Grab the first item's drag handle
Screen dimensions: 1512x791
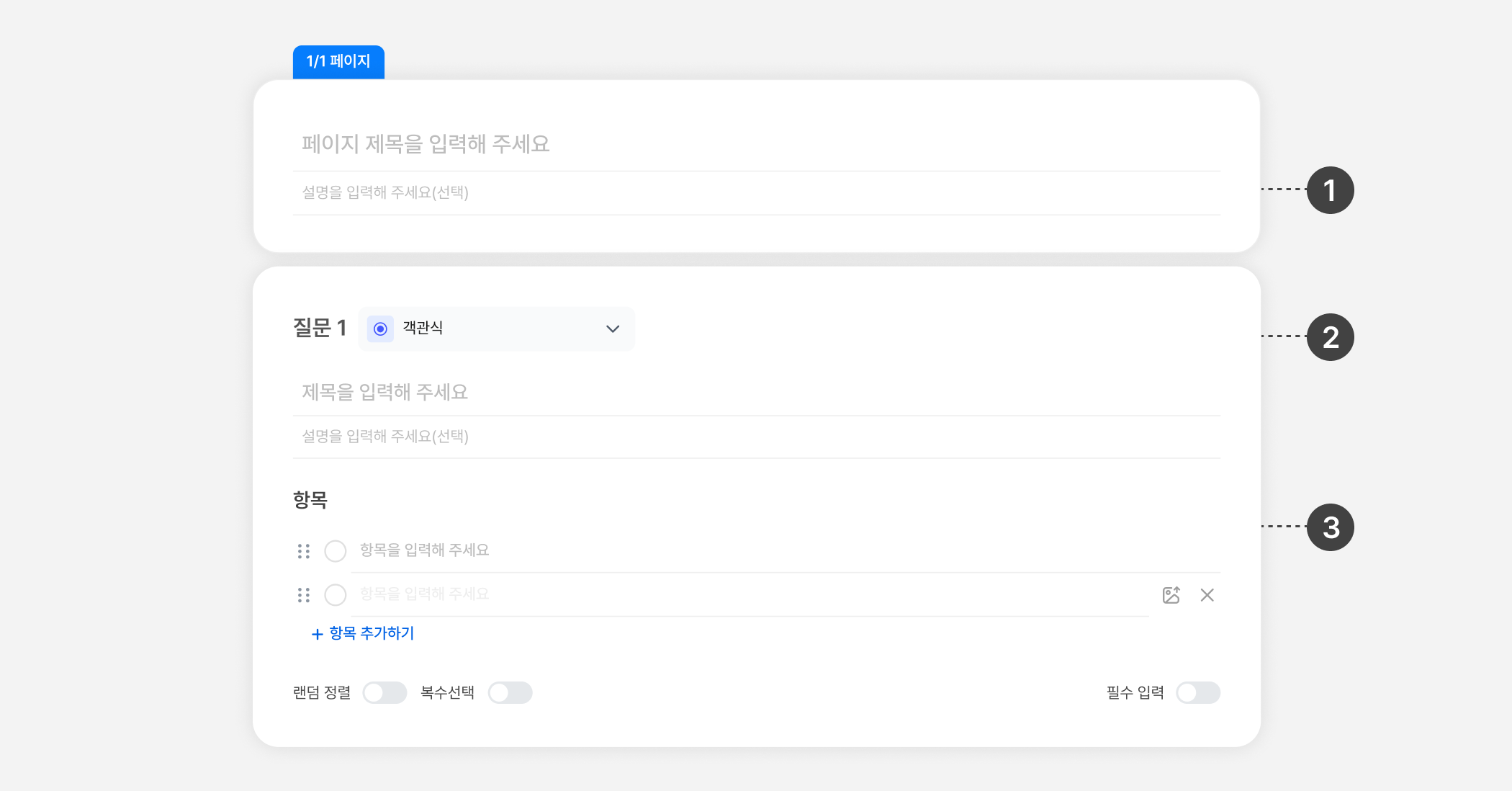click(x=304, y=551)
